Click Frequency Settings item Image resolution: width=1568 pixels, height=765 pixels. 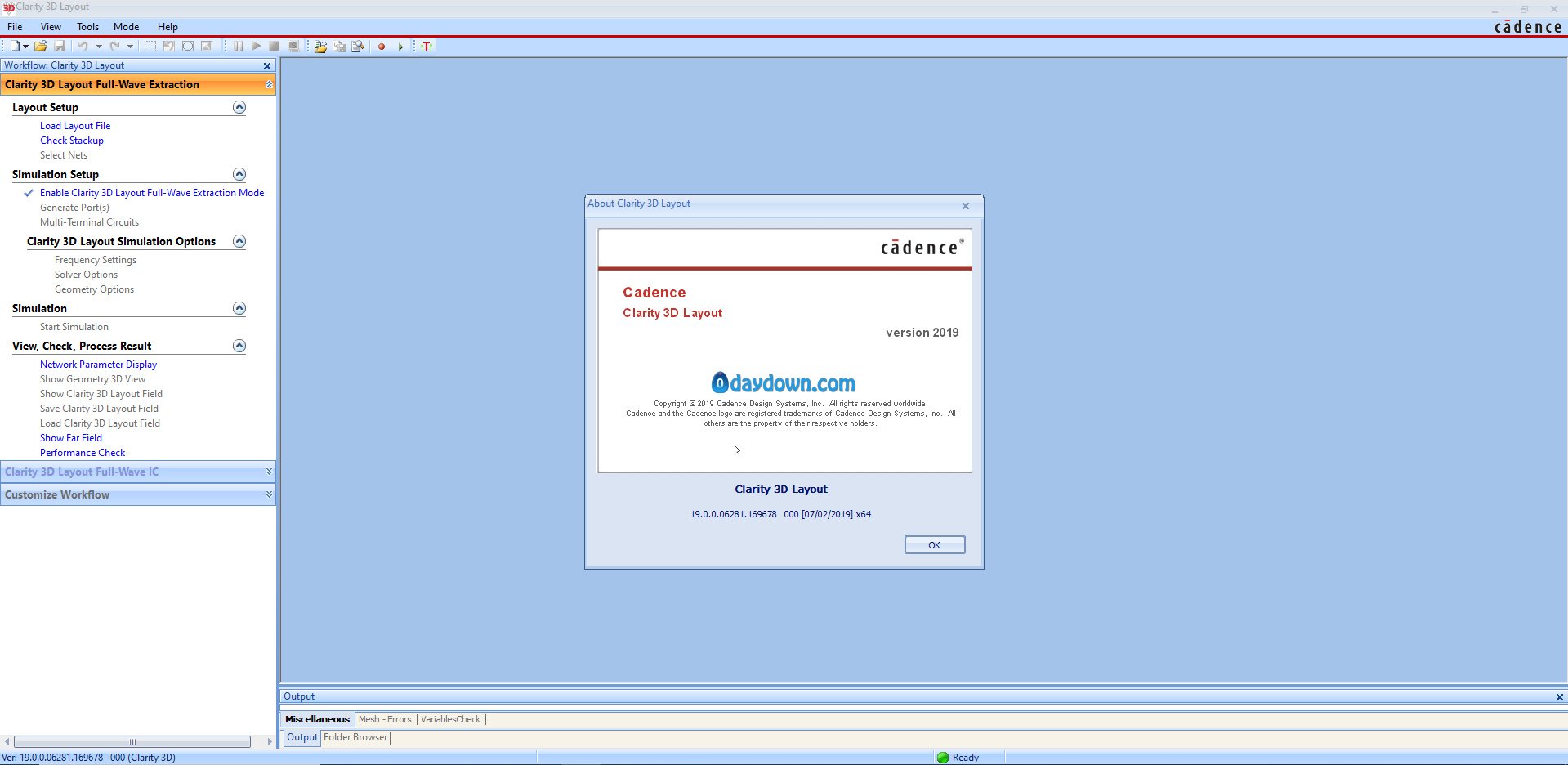(x=96, y=260)
